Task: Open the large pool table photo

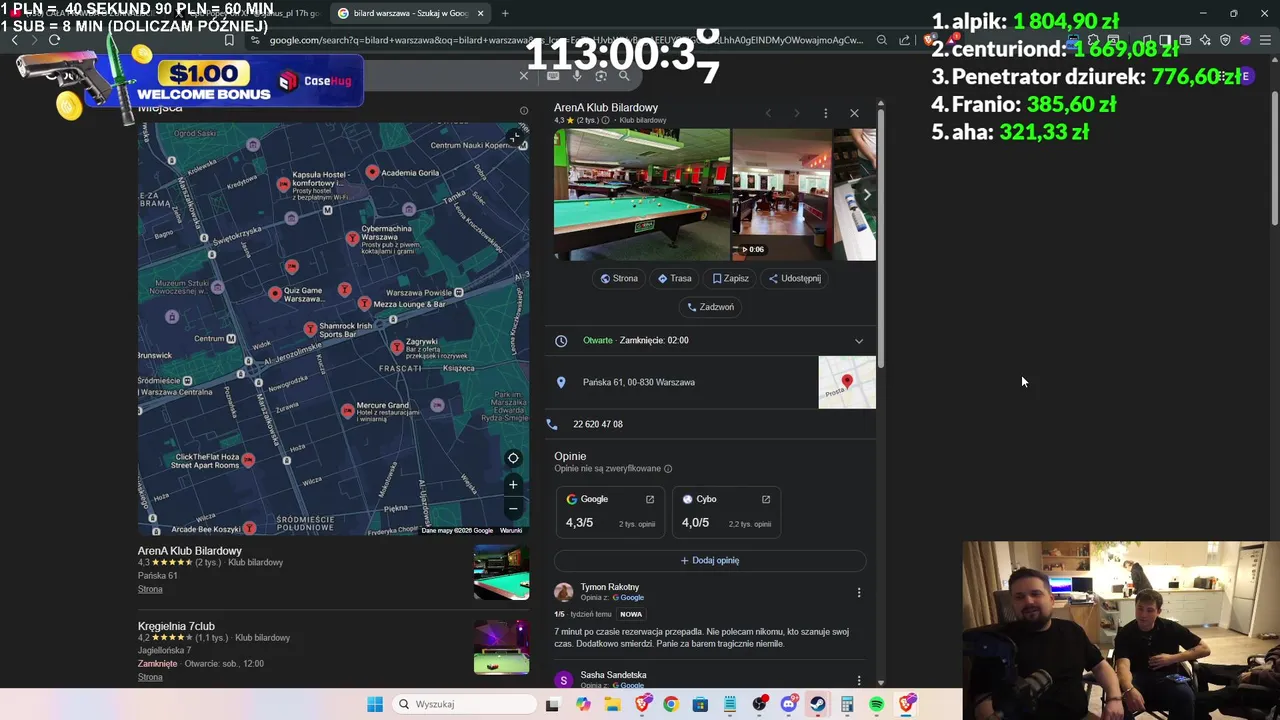Action: [x=642, y=194]
